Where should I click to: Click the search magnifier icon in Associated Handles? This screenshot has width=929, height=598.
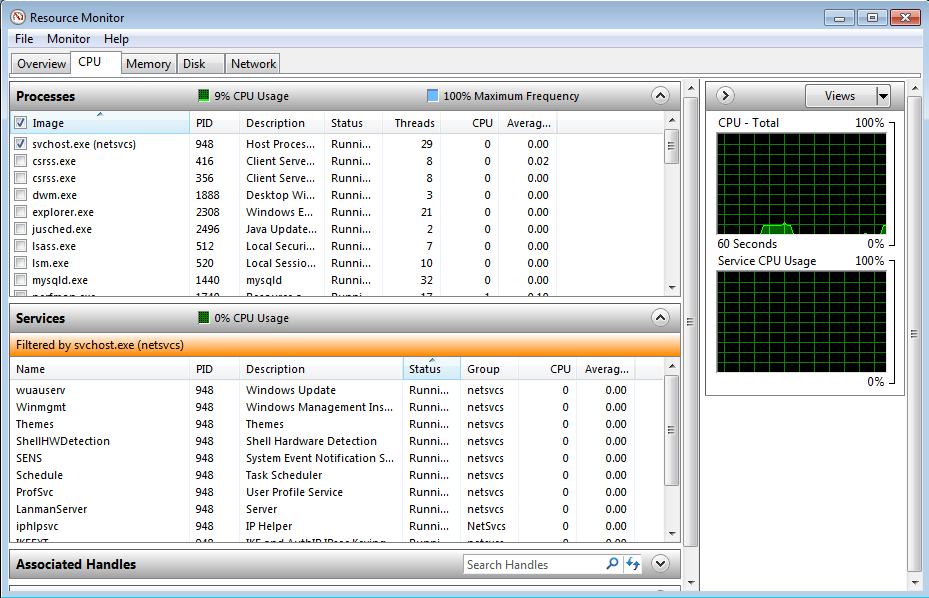coord(612,565)
